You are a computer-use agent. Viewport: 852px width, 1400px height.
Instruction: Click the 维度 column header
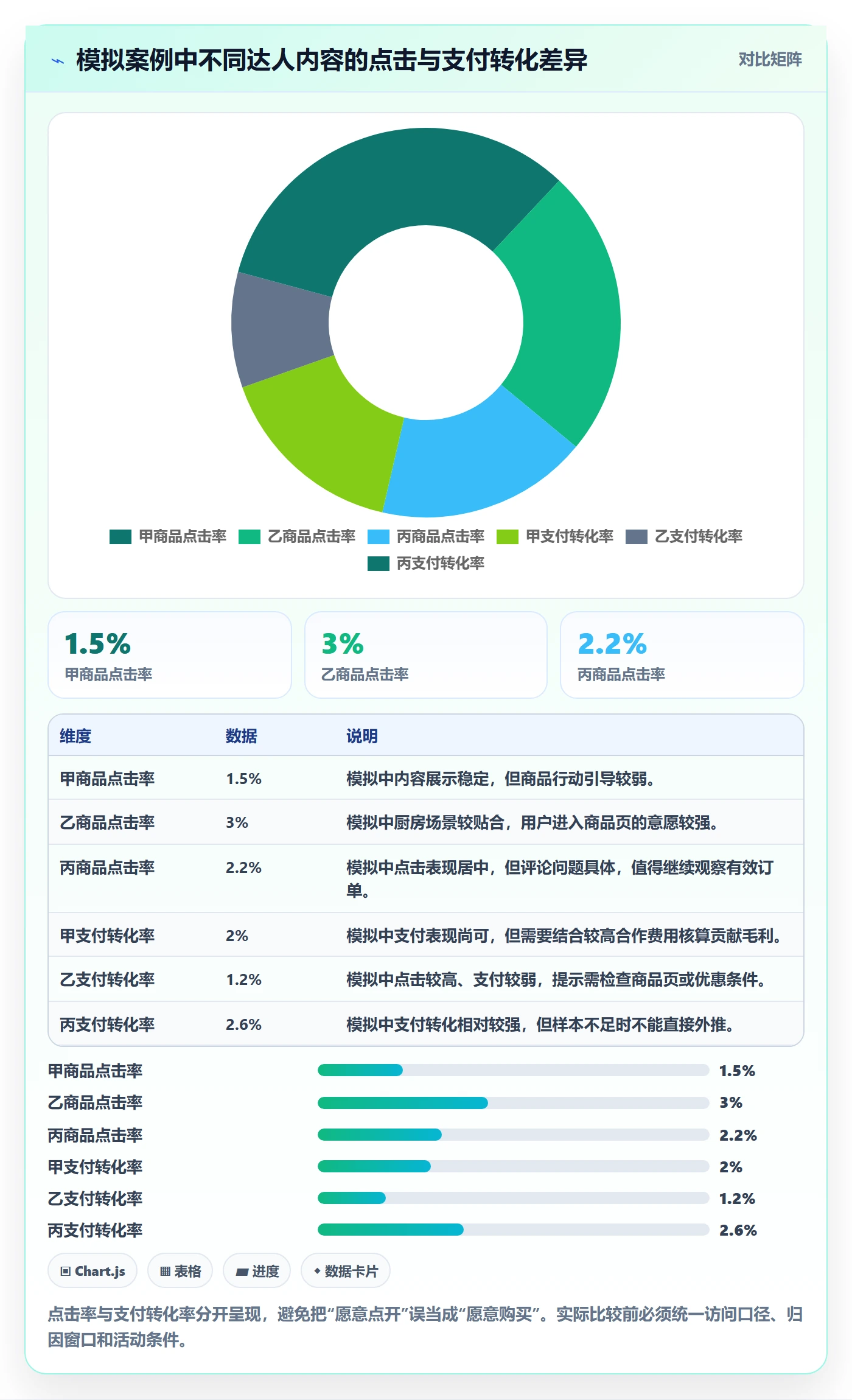pyautogui.click(x=75, y=736)
